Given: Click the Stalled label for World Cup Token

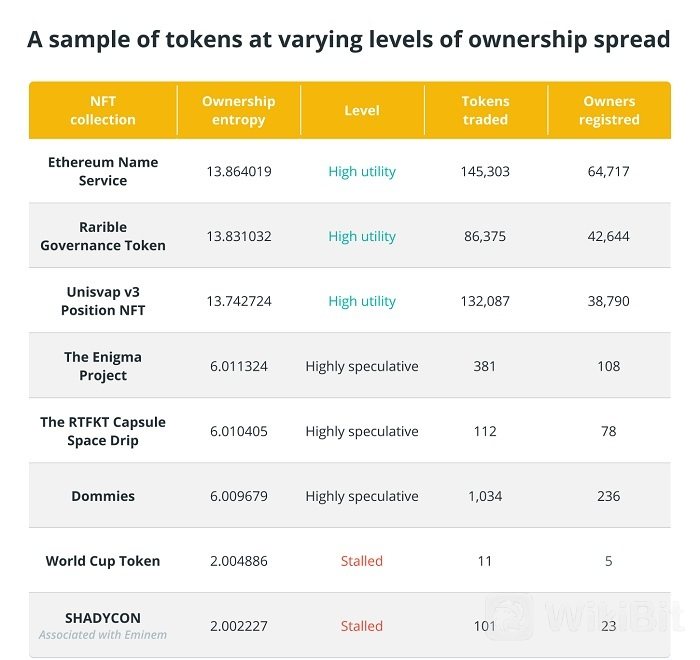Looking at the screenshot, I should [x=362, y=561].
